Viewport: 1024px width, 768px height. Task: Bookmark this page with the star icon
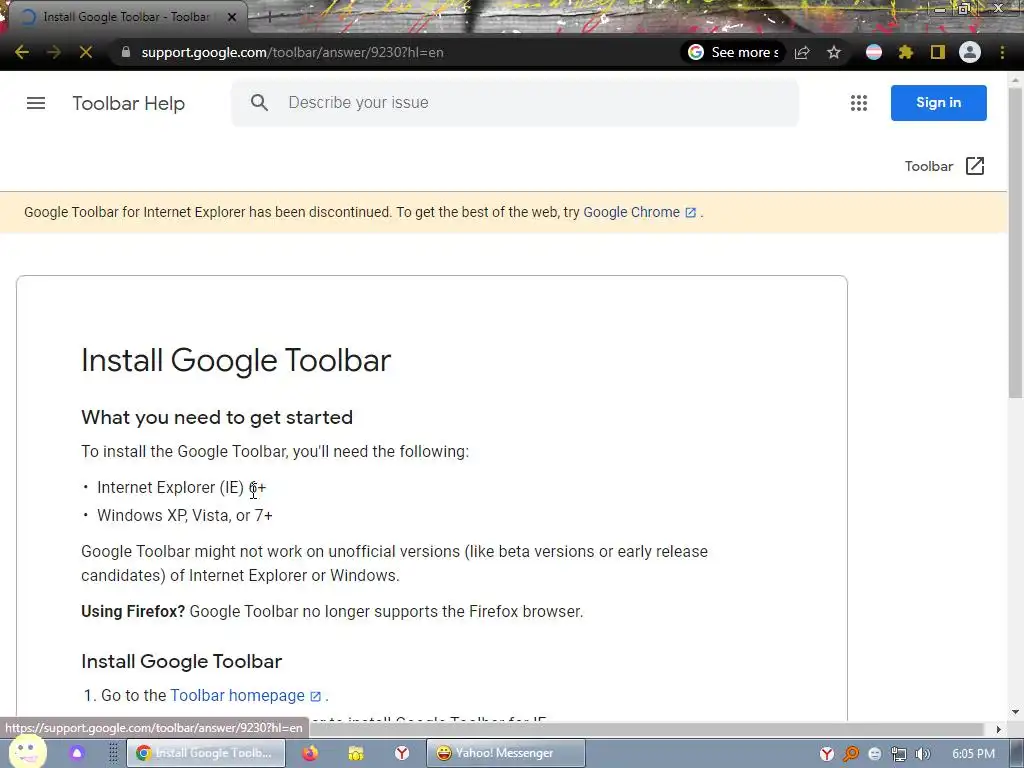(x=834, y=52)
